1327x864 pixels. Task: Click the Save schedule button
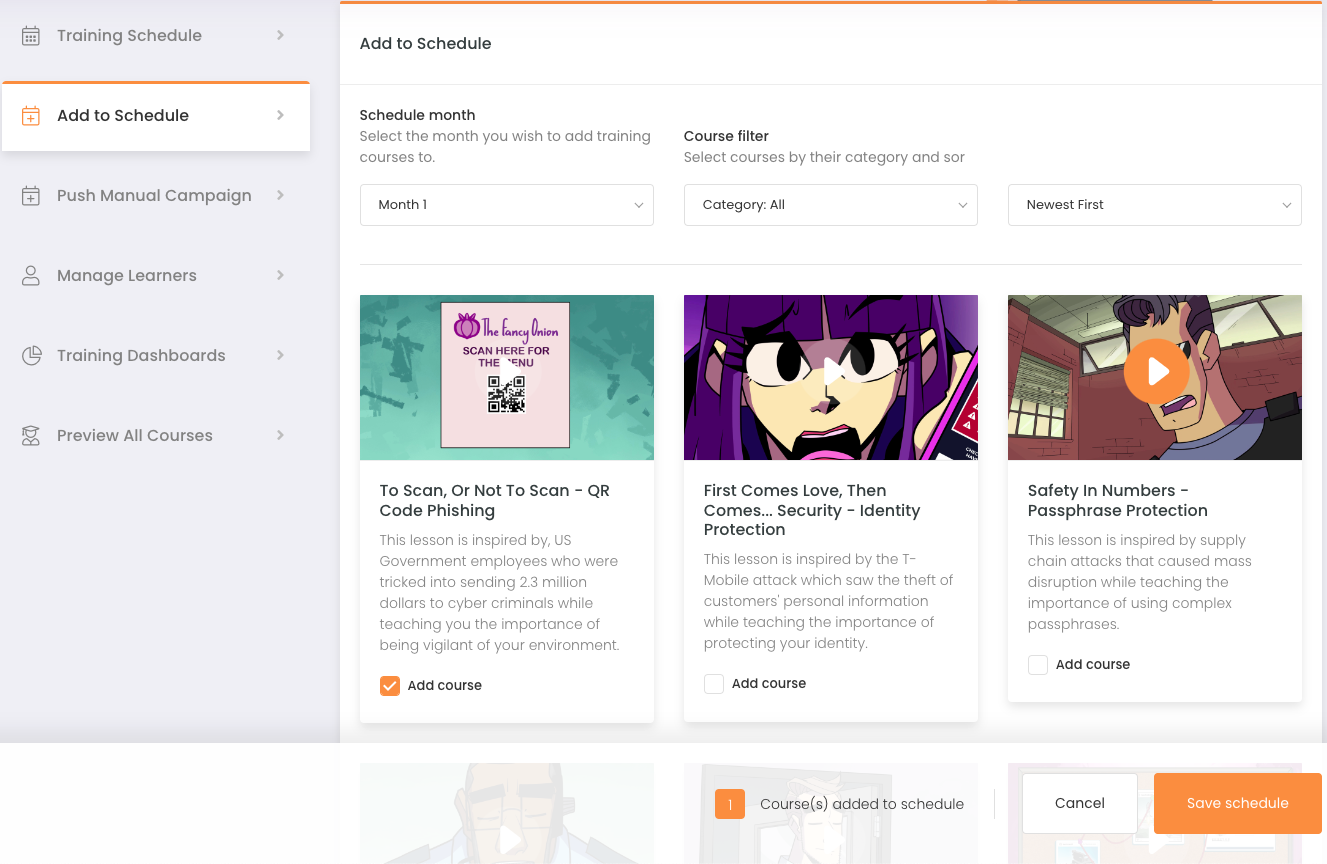pos(1238,803)
